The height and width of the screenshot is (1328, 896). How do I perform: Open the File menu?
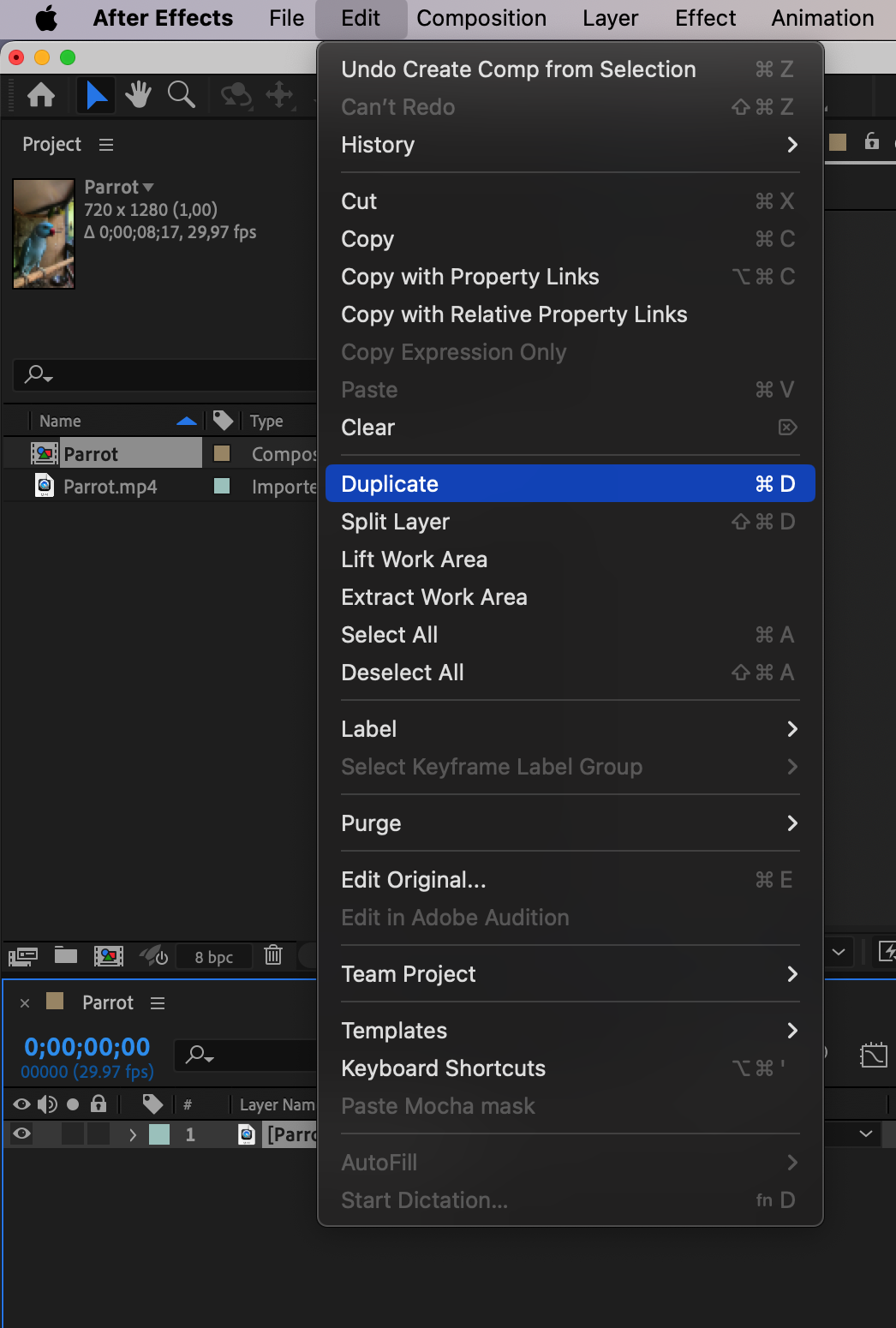click(286, 18)
